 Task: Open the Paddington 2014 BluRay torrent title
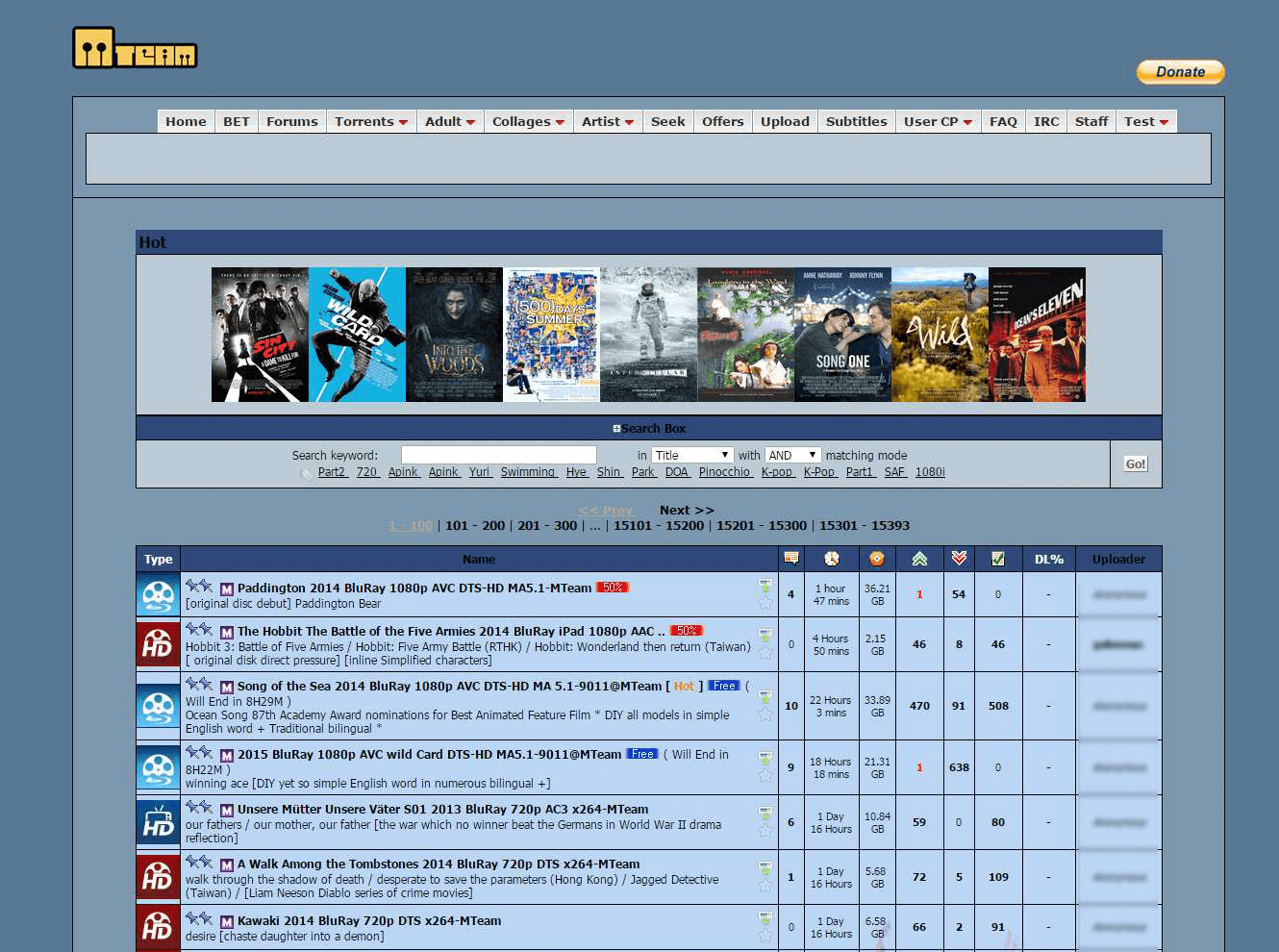(414, 588)
